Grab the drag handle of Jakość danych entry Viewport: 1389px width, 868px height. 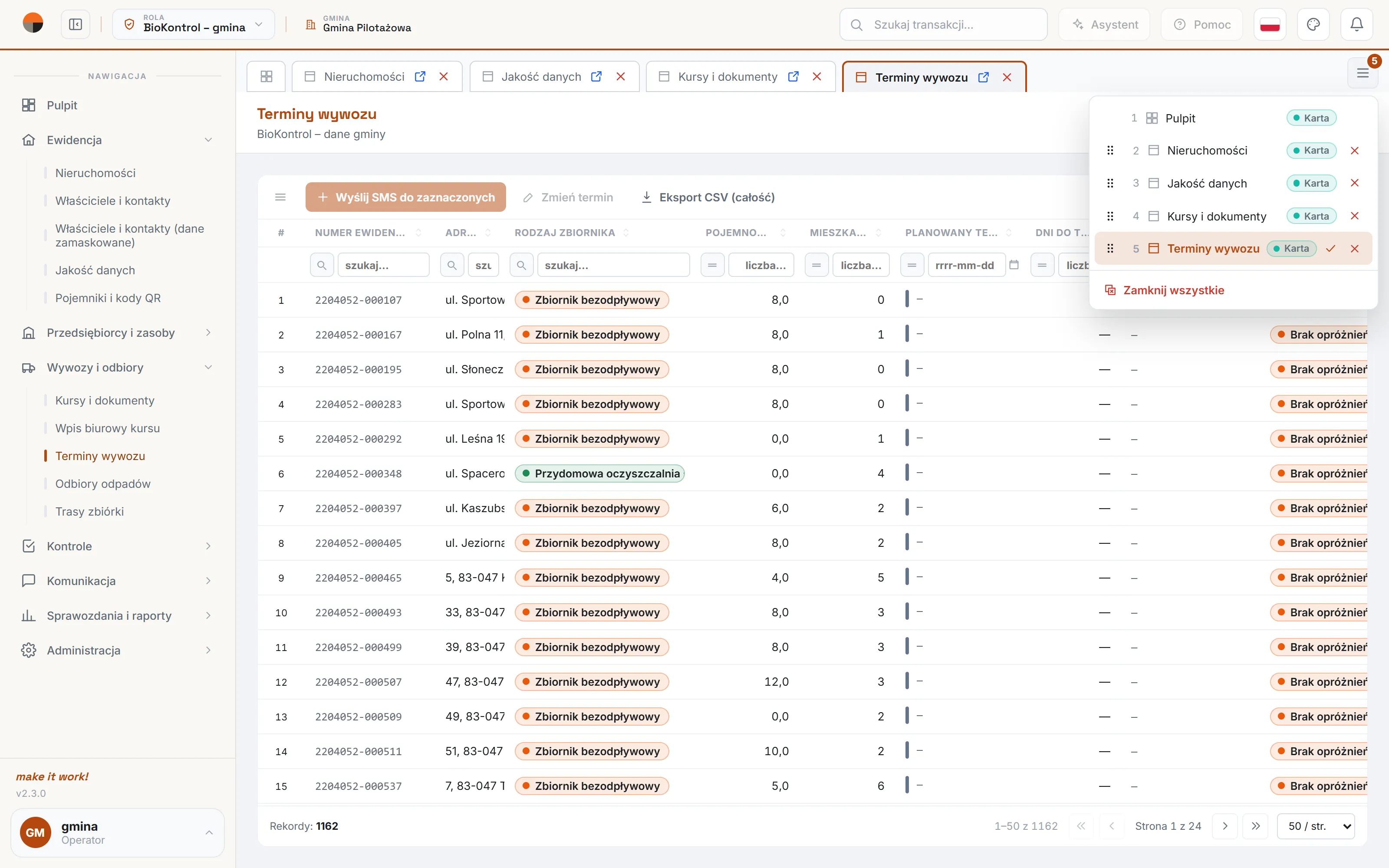pos(1110,183)
